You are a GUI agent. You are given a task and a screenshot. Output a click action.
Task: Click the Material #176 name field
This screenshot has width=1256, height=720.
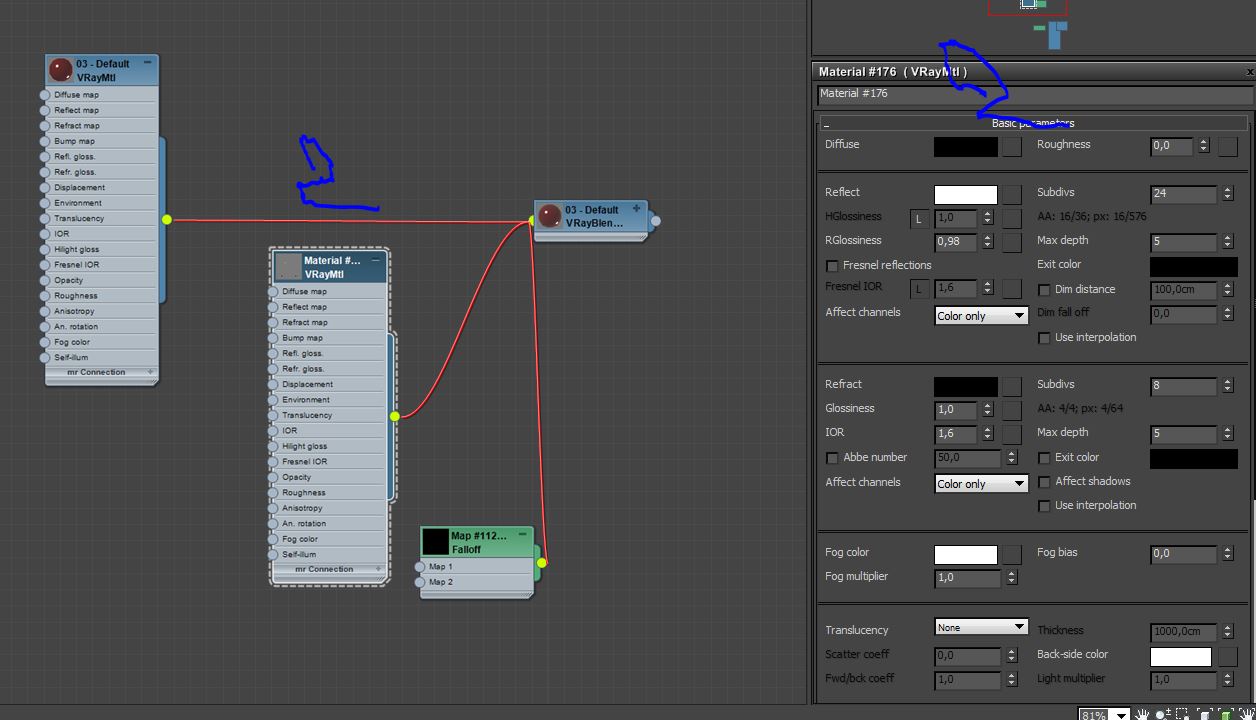[x=1033, y=94]
